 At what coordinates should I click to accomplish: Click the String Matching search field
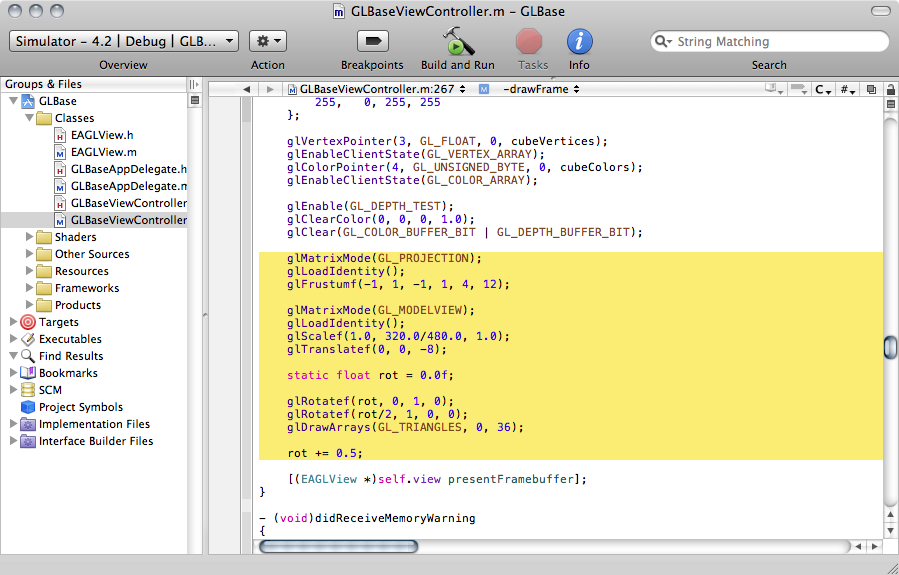click(x=769, y=41)
